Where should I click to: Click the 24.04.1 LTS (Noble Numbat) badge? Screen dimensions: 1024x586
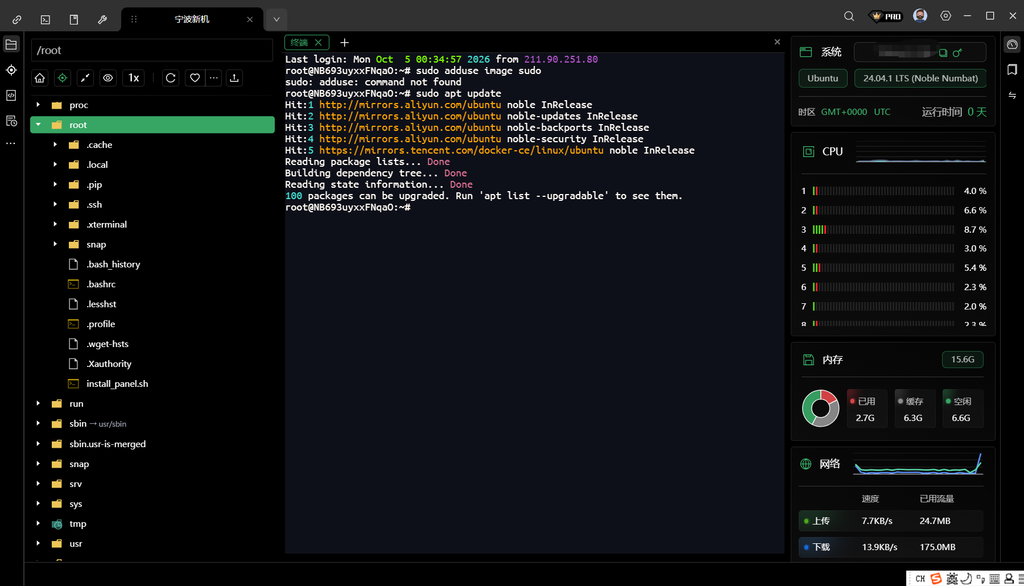(920, 78)
